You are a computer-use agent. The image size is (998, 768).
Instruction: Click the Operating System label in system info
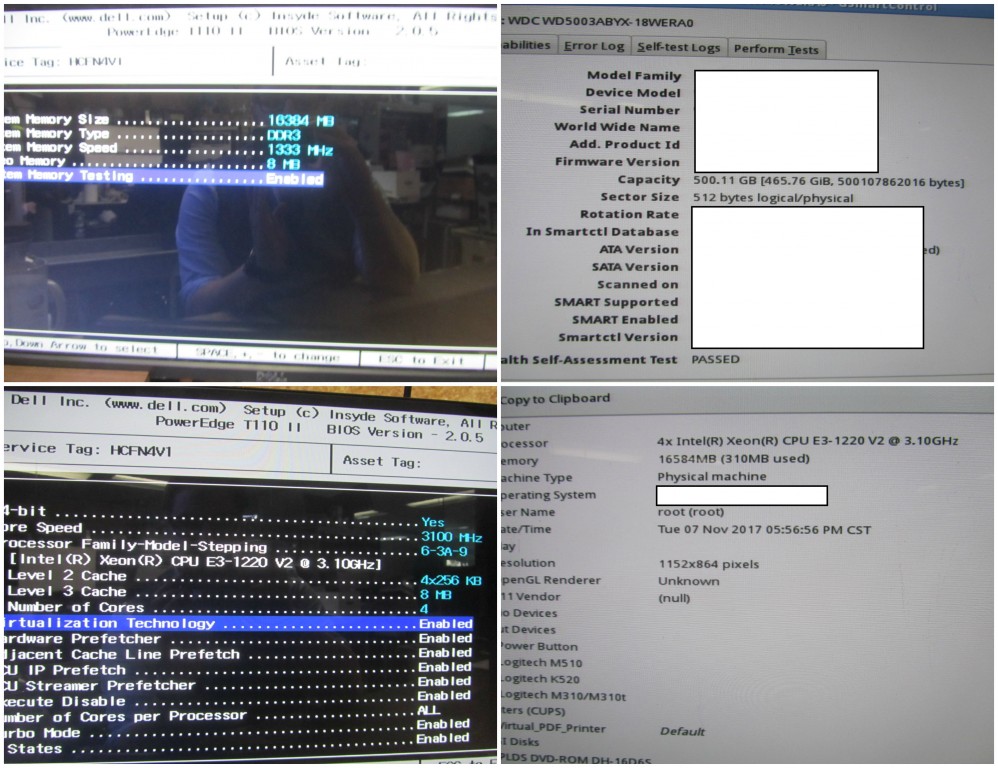[549, 494]
